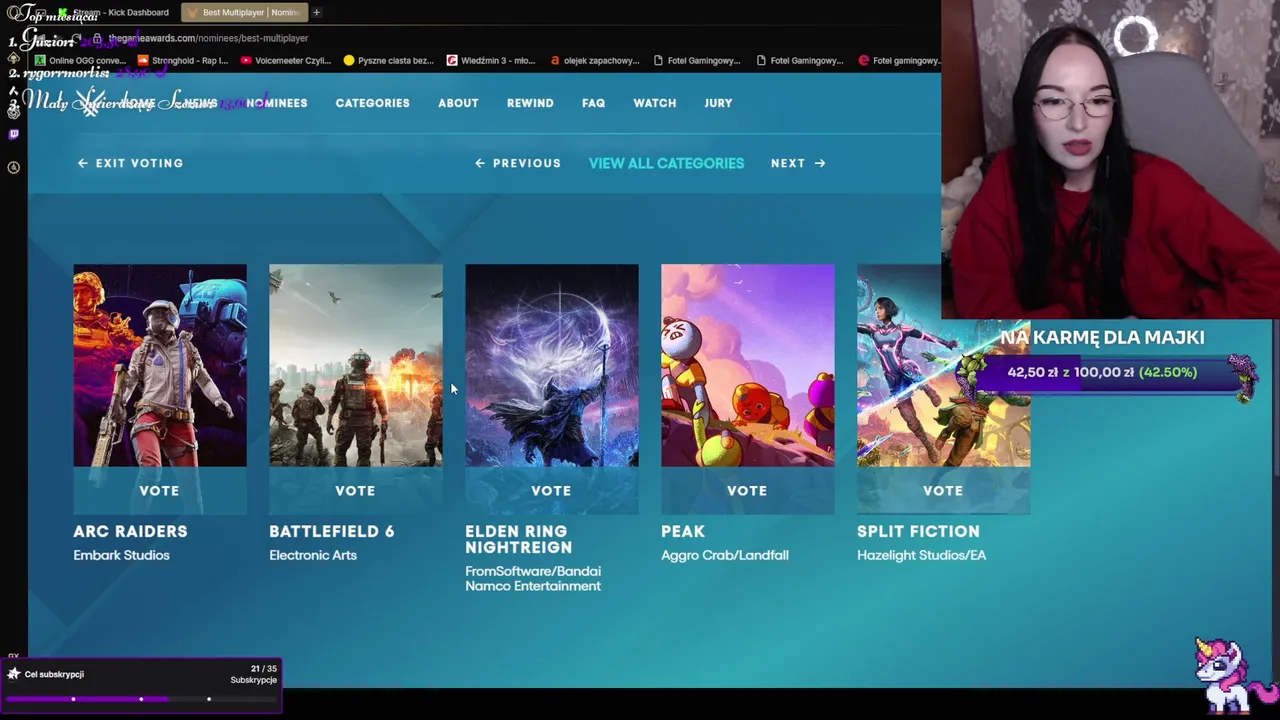Click the PEAK title text
The width and height of the screenshot is (1280, 720).
[683, 531]
